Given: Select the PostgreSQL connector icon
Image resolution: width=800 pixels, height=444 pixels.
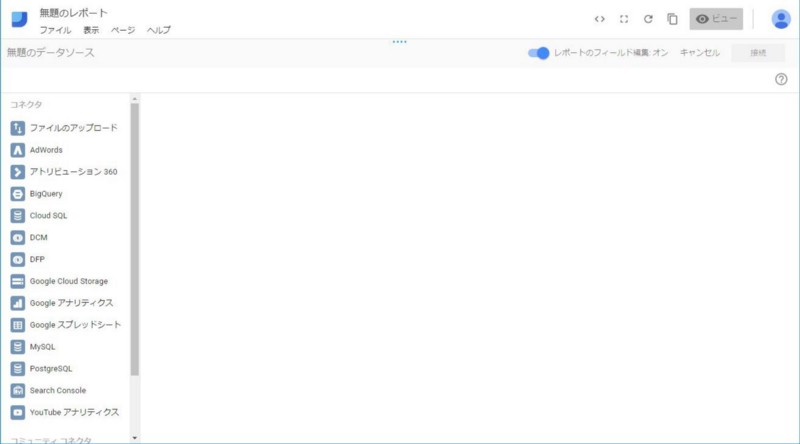Looking at the screenshot, I should 17,368.
